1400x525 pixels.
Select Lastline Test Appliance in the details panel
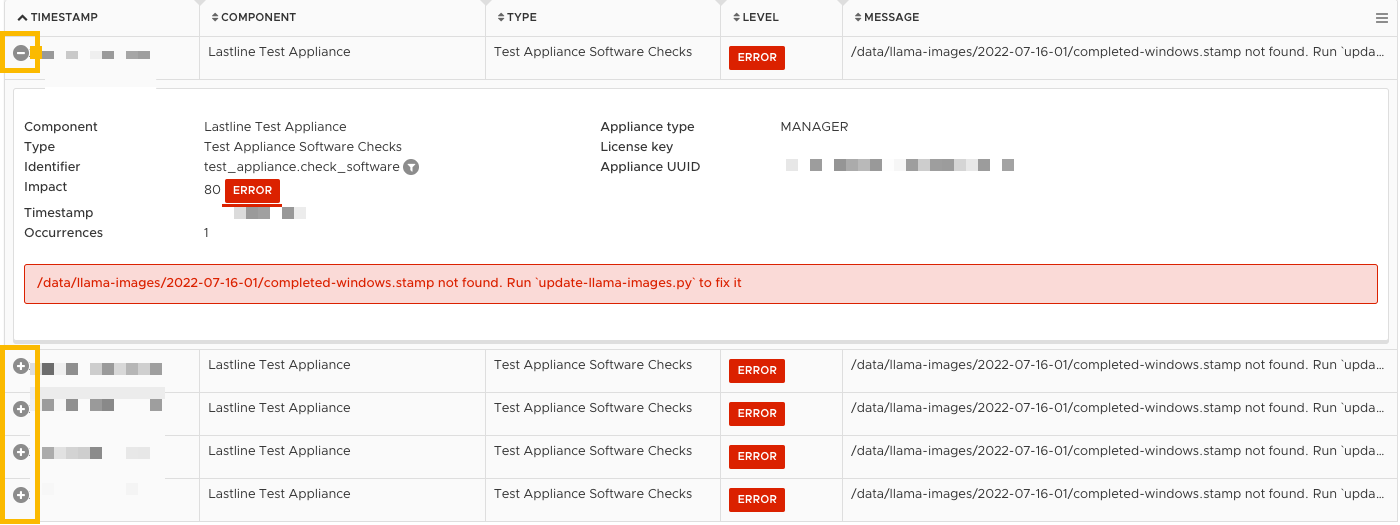coord(275,127)
